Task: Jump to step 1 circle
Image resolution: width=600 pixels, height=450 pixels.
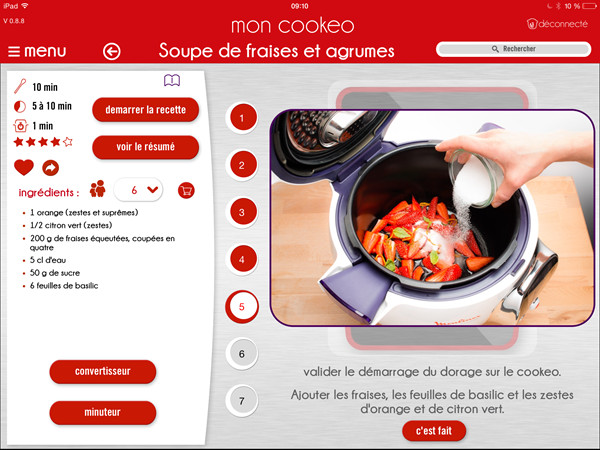Action: click(x=241, y=118)
